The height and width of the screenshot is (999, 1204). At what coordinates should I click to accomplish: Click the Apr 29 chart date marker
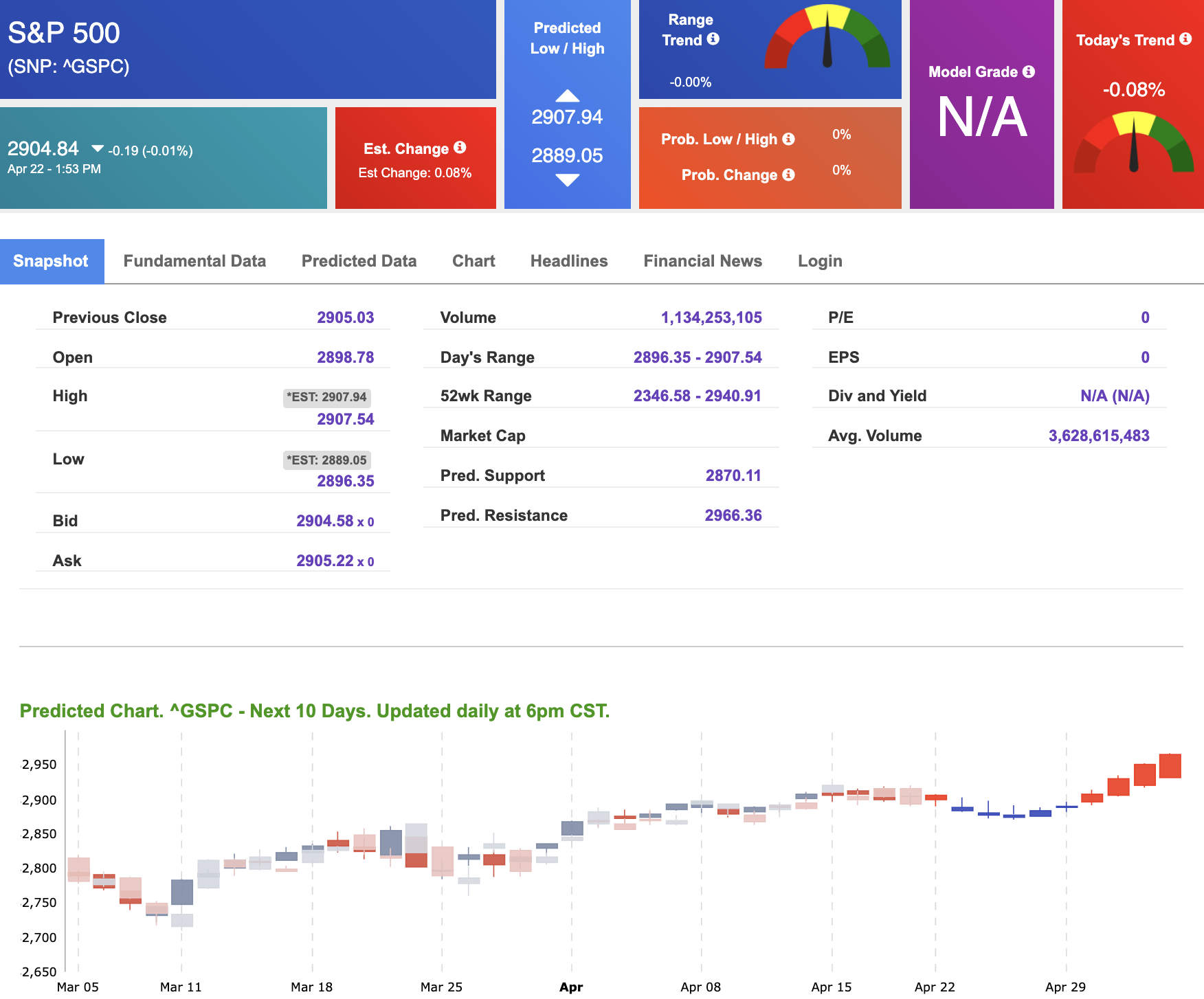(1065, 987)
